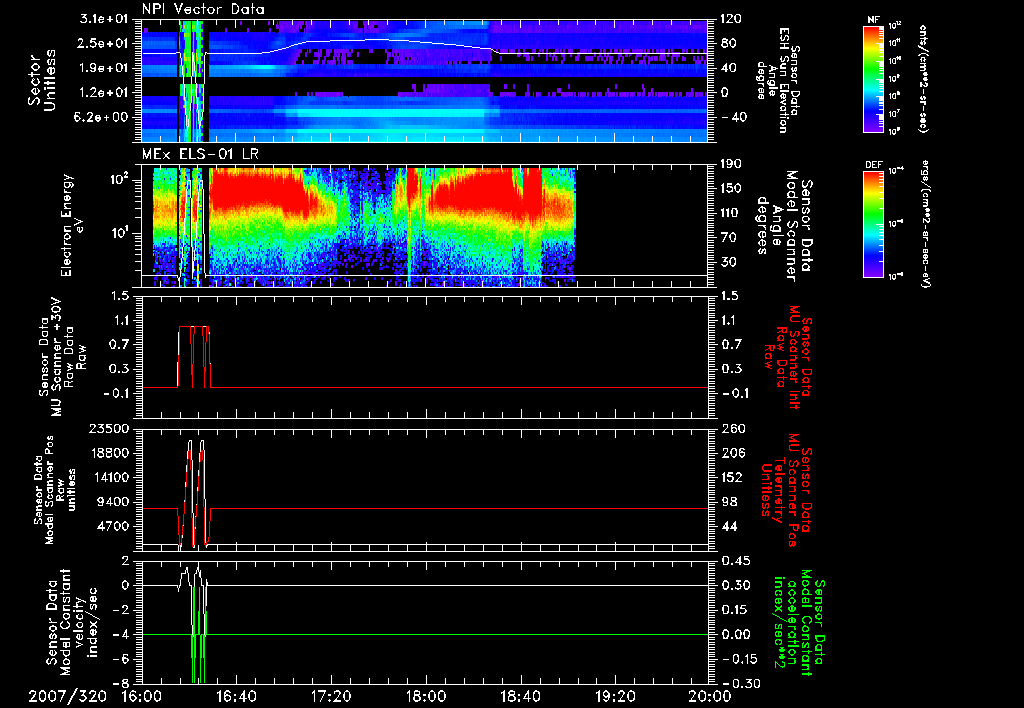Image resolution: width=1024 pixels, height=708 pixels.
Task: Click inside the ELS electron energy spectrogram
Action: click(x=424, y=226)
